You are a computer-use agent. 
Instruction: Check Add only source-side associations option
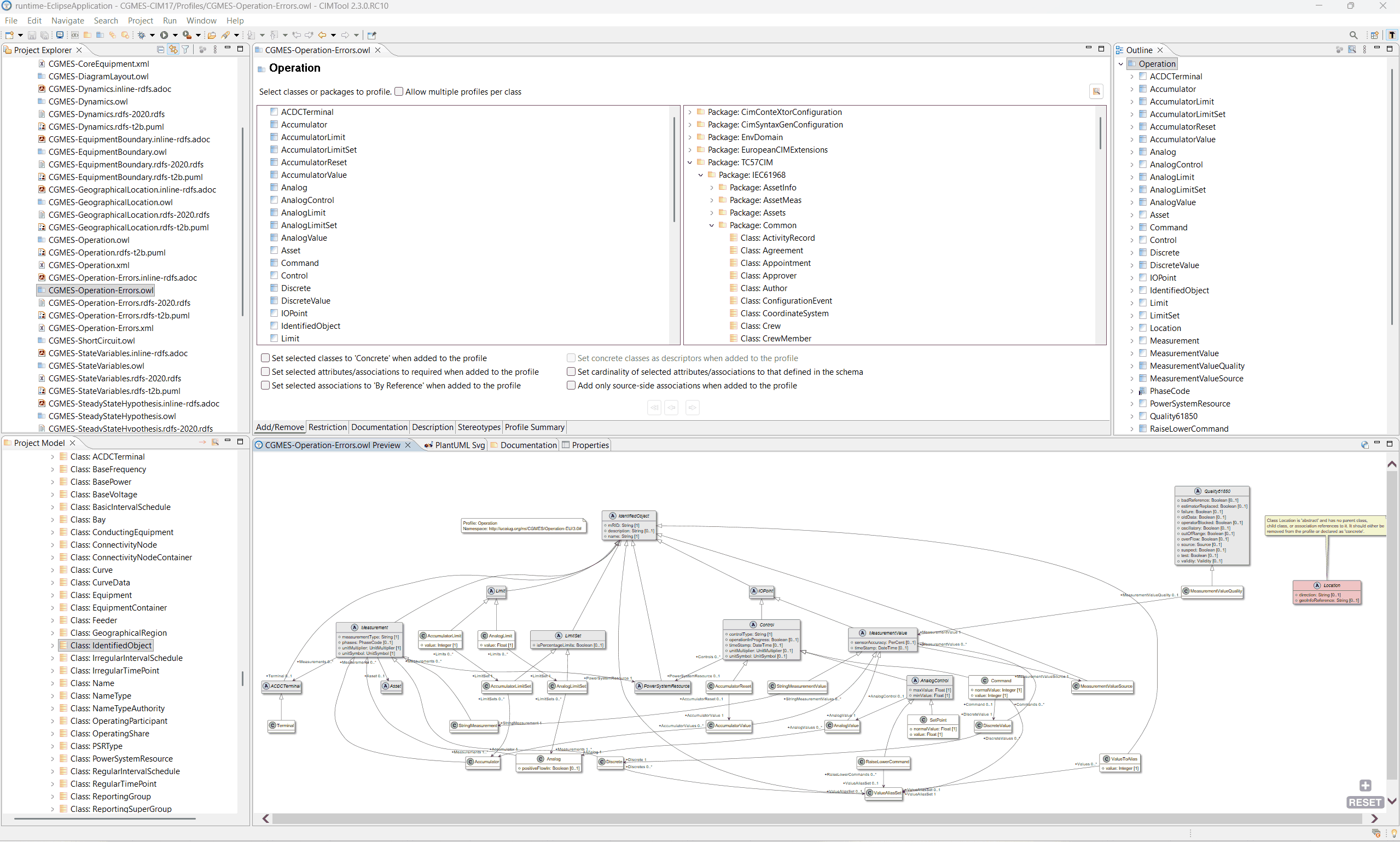click(571, 385)
